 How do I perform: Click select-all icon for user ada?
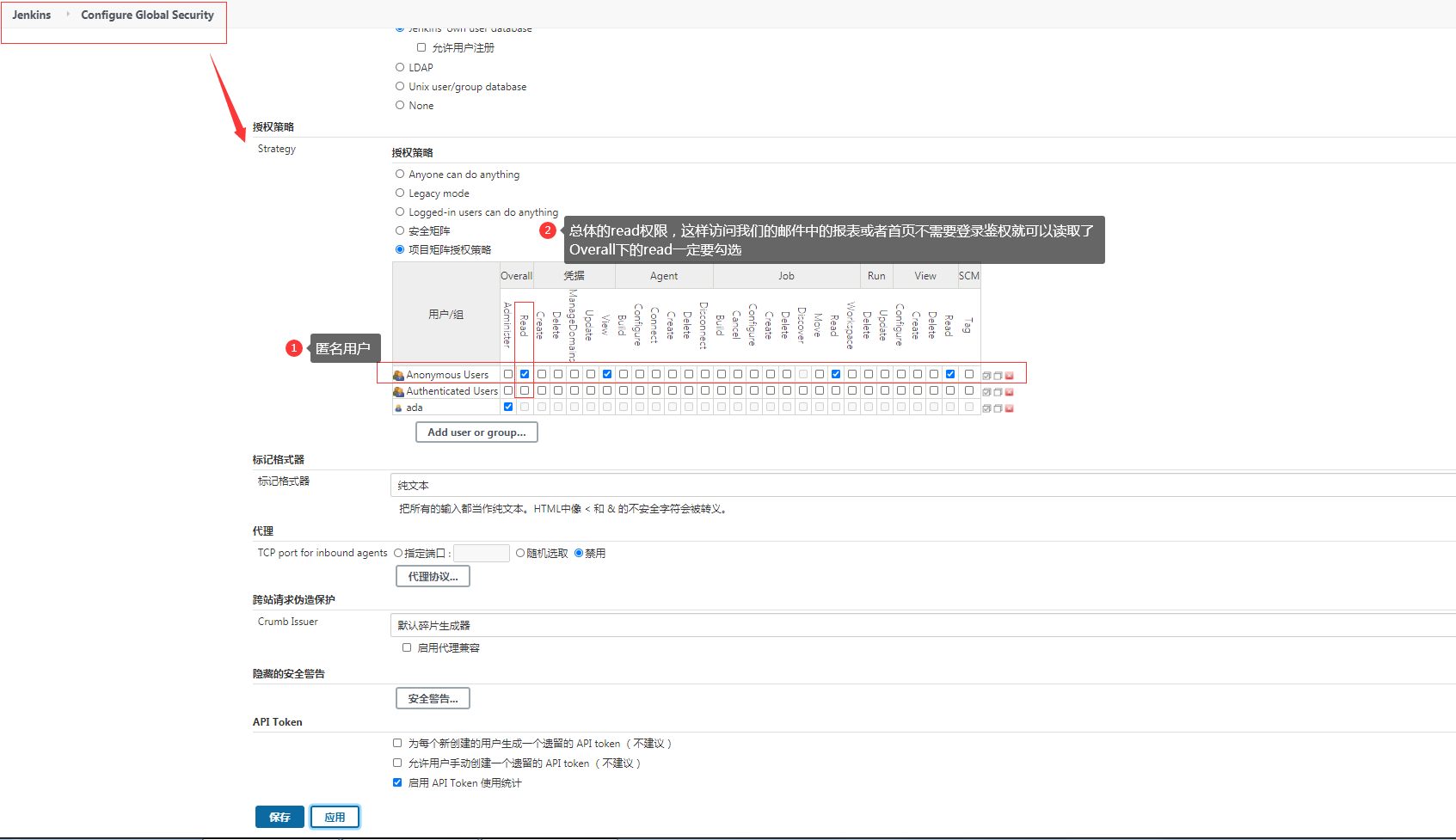pyautogui.click(x=986, y=408)
